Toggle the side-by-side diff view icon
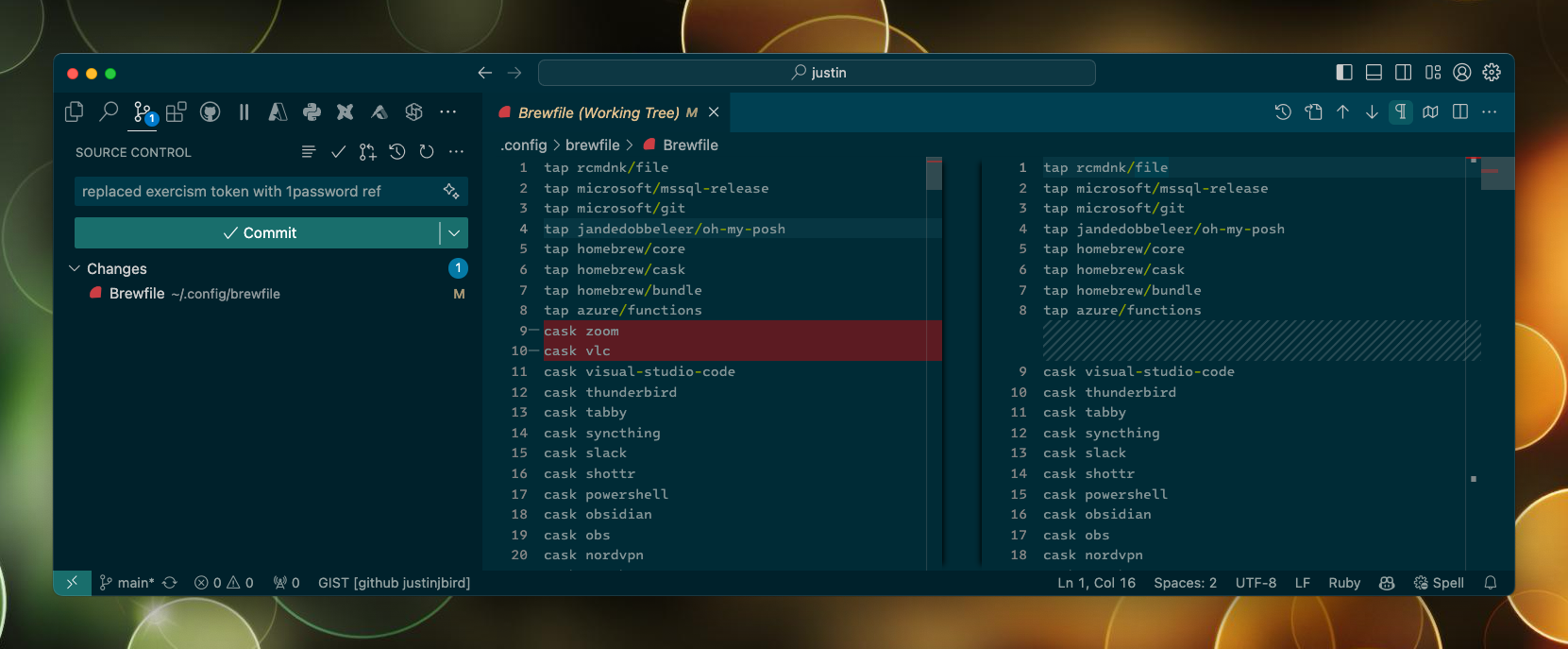 coord(1460,112)
